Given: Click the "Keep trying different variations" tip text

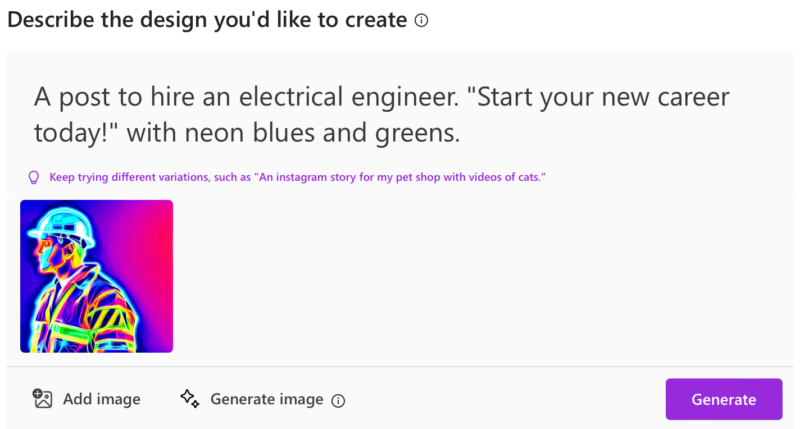Looking at the screenshot, I should click(150, 177).
